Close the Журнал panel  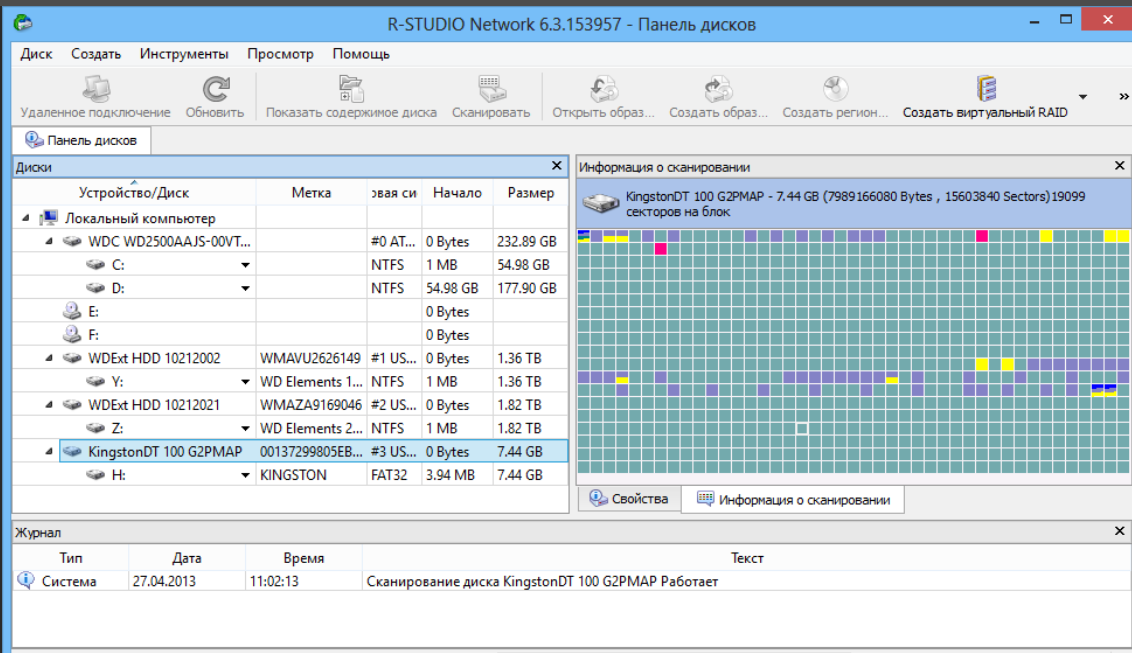[1120, 531]
